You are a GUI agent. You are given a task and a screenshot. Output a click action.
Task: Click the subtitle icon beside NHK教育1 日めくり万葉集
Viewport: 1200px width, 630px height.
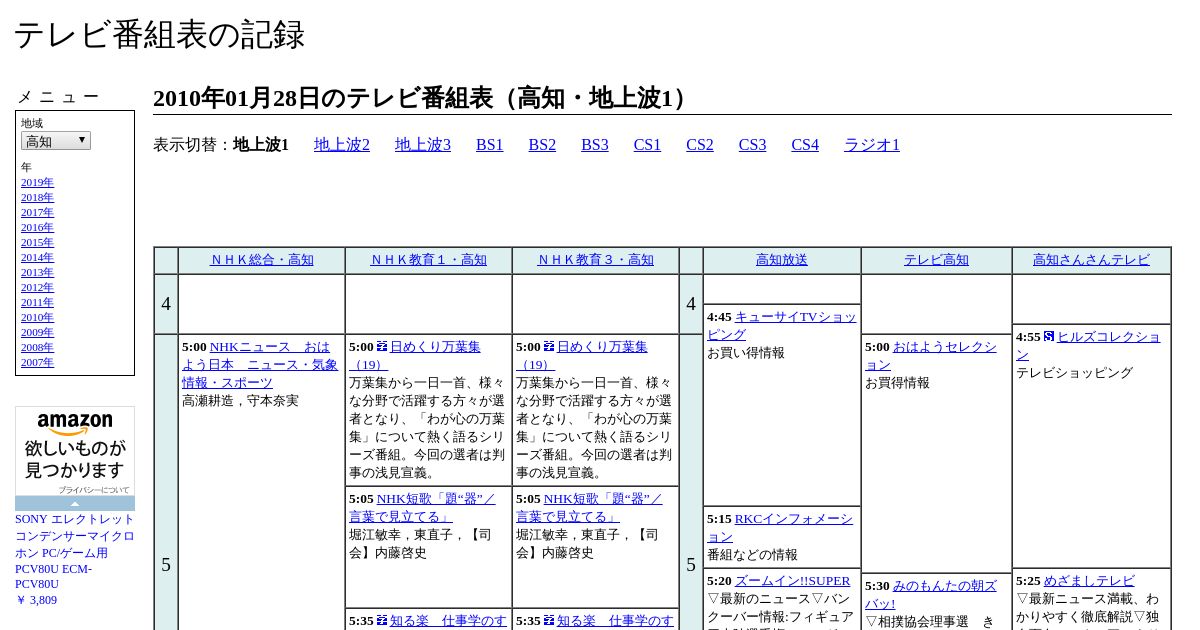point(382,346)
